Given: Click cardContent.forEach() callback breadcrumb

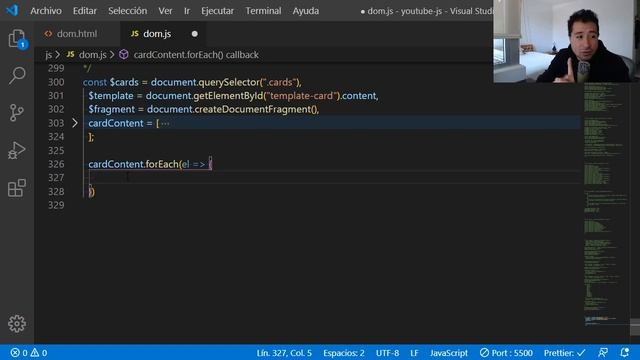Looking at the screenshot, I should (196, 55).
